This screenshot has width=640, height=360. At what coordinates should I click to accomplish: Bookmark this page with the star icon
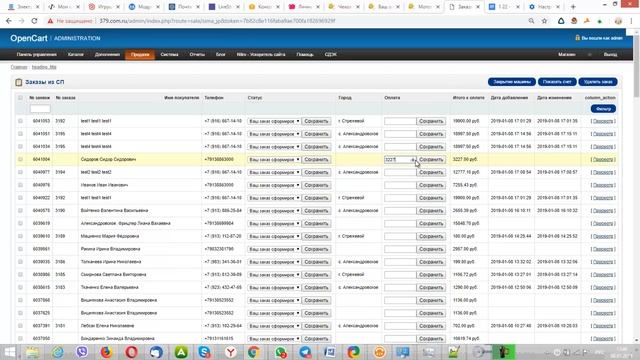click(544, 21)
